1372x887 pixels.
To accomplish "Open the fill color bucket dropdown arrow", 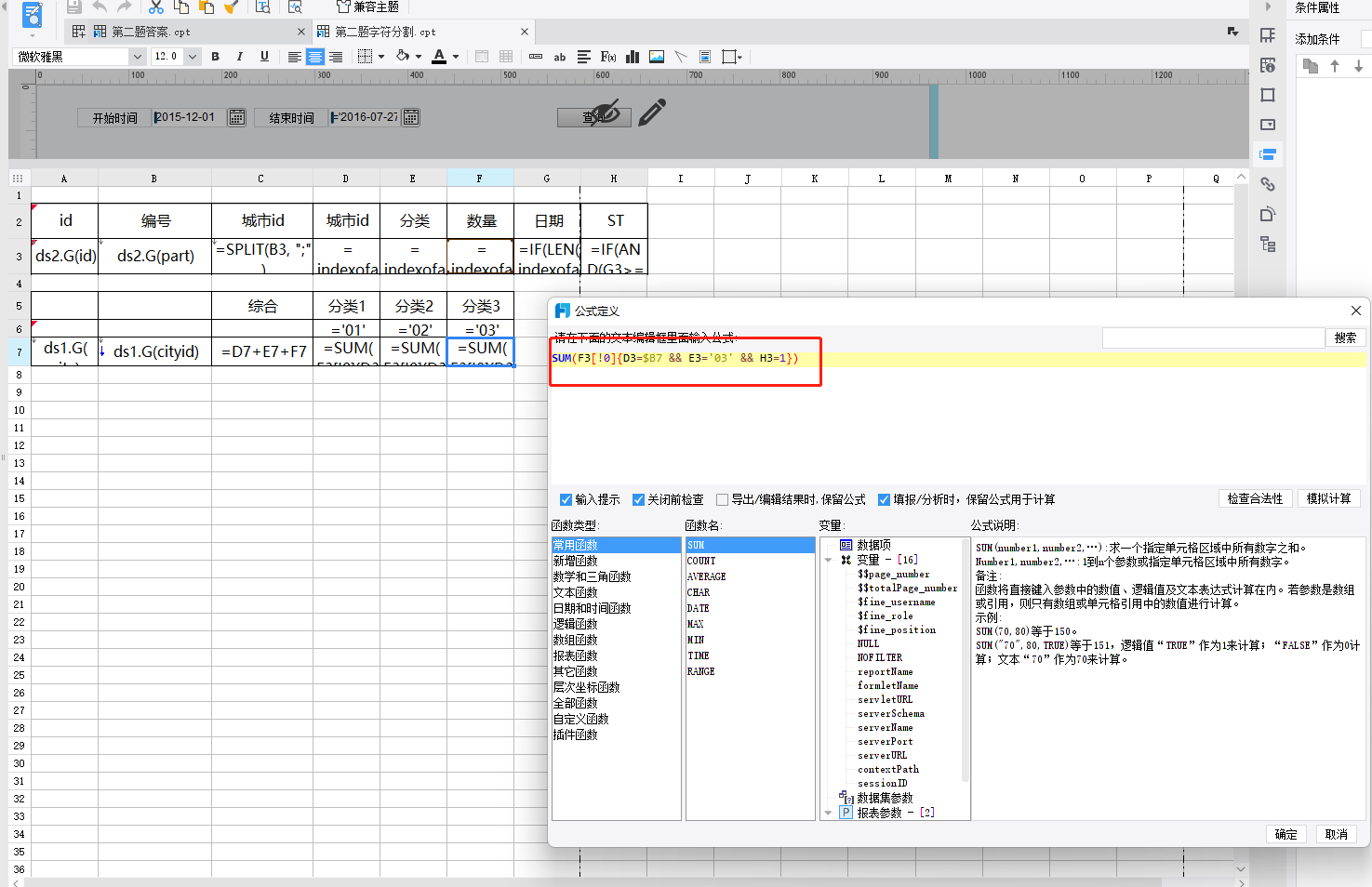I will pos(419,57).
